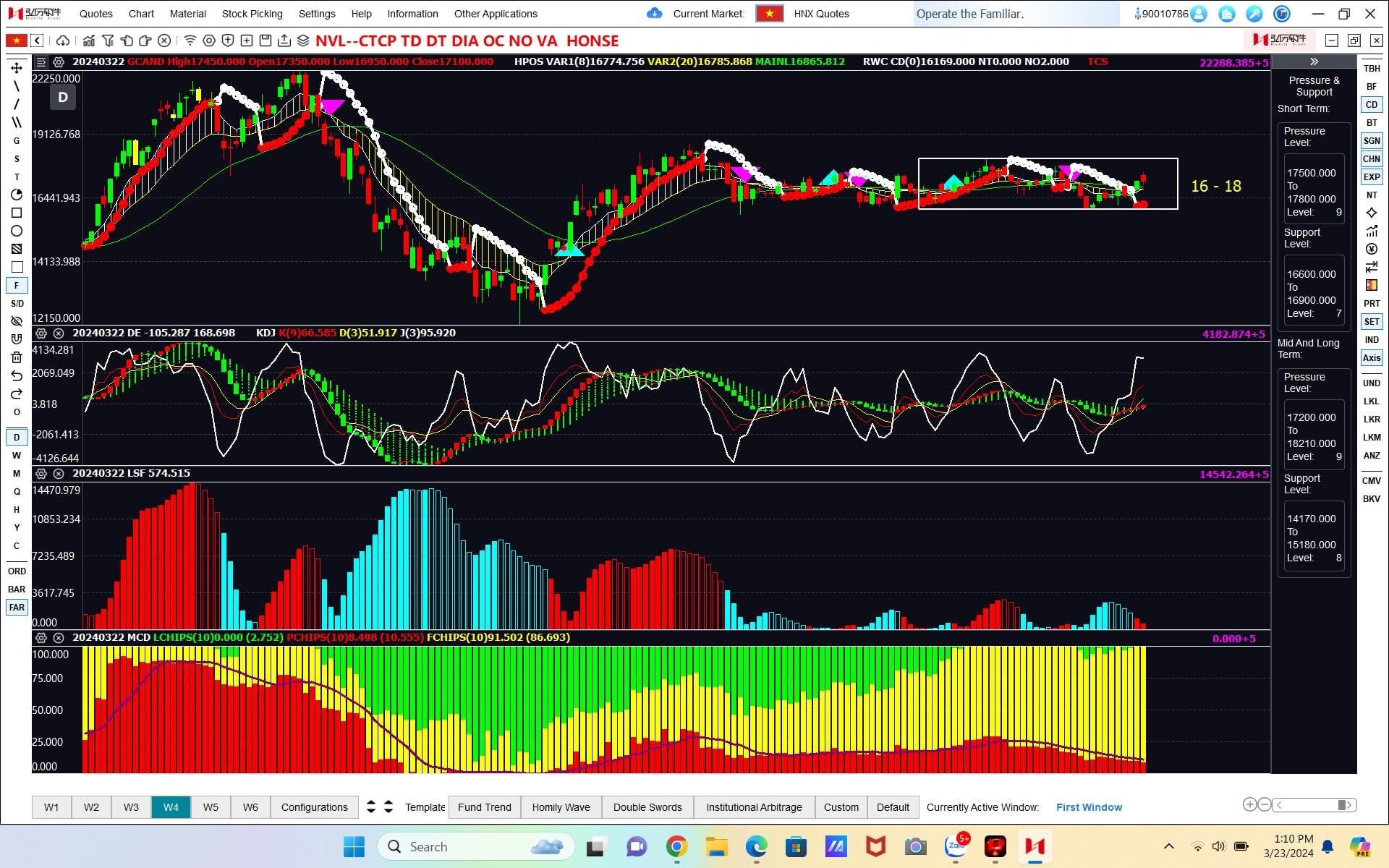Expand the main chart list menu icon
Image resolution: width=1389 pixels, height=868 pixels.
pyautogui.click(x=41, y=61)
